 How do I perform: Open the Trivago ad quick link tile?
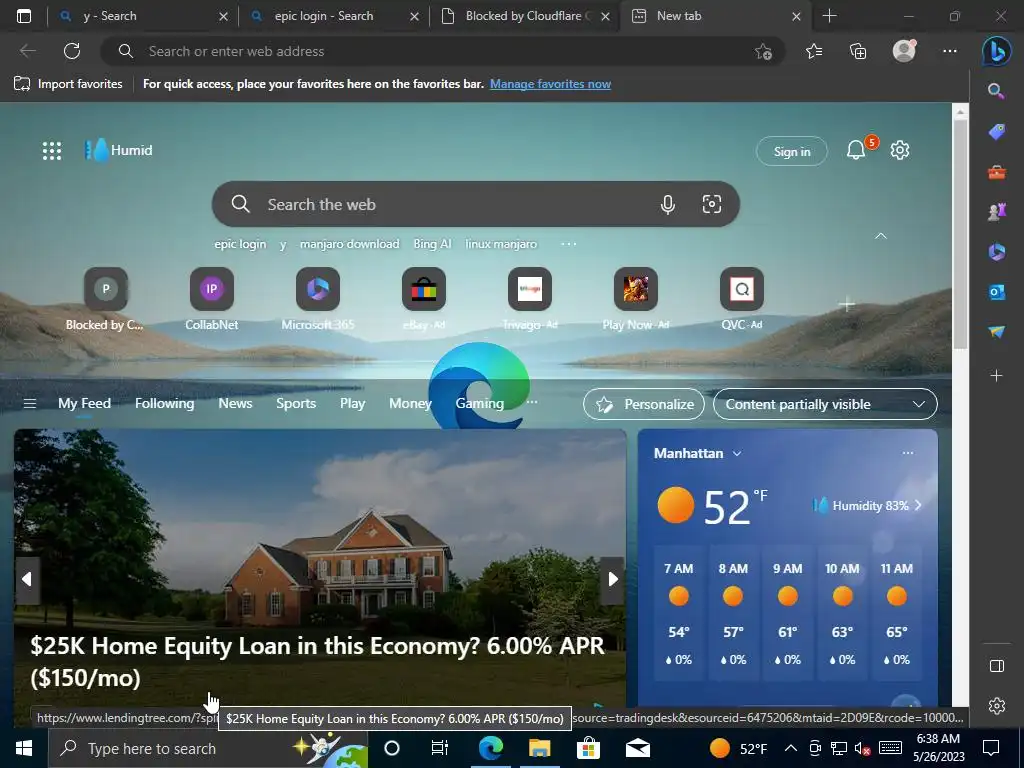tap(530, 298)
